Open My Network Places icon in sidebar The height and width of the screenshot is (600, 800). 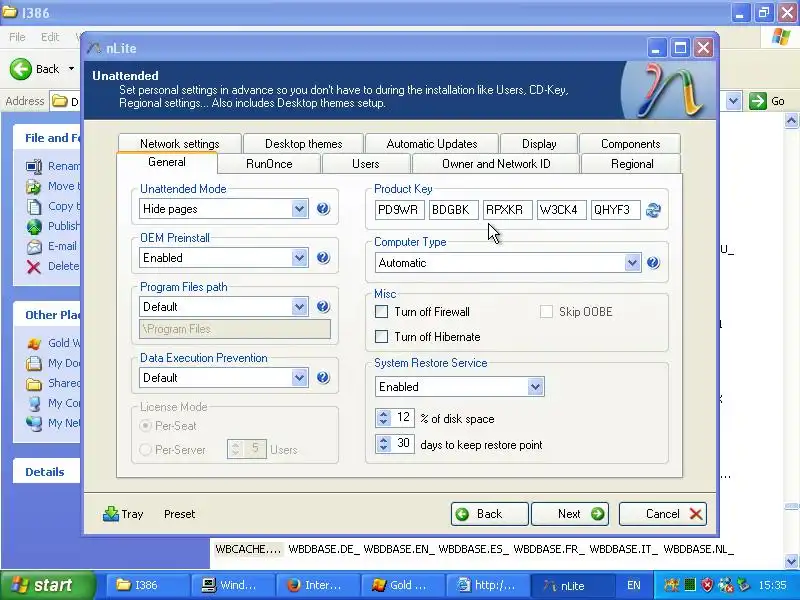click(x=34, y=423)
